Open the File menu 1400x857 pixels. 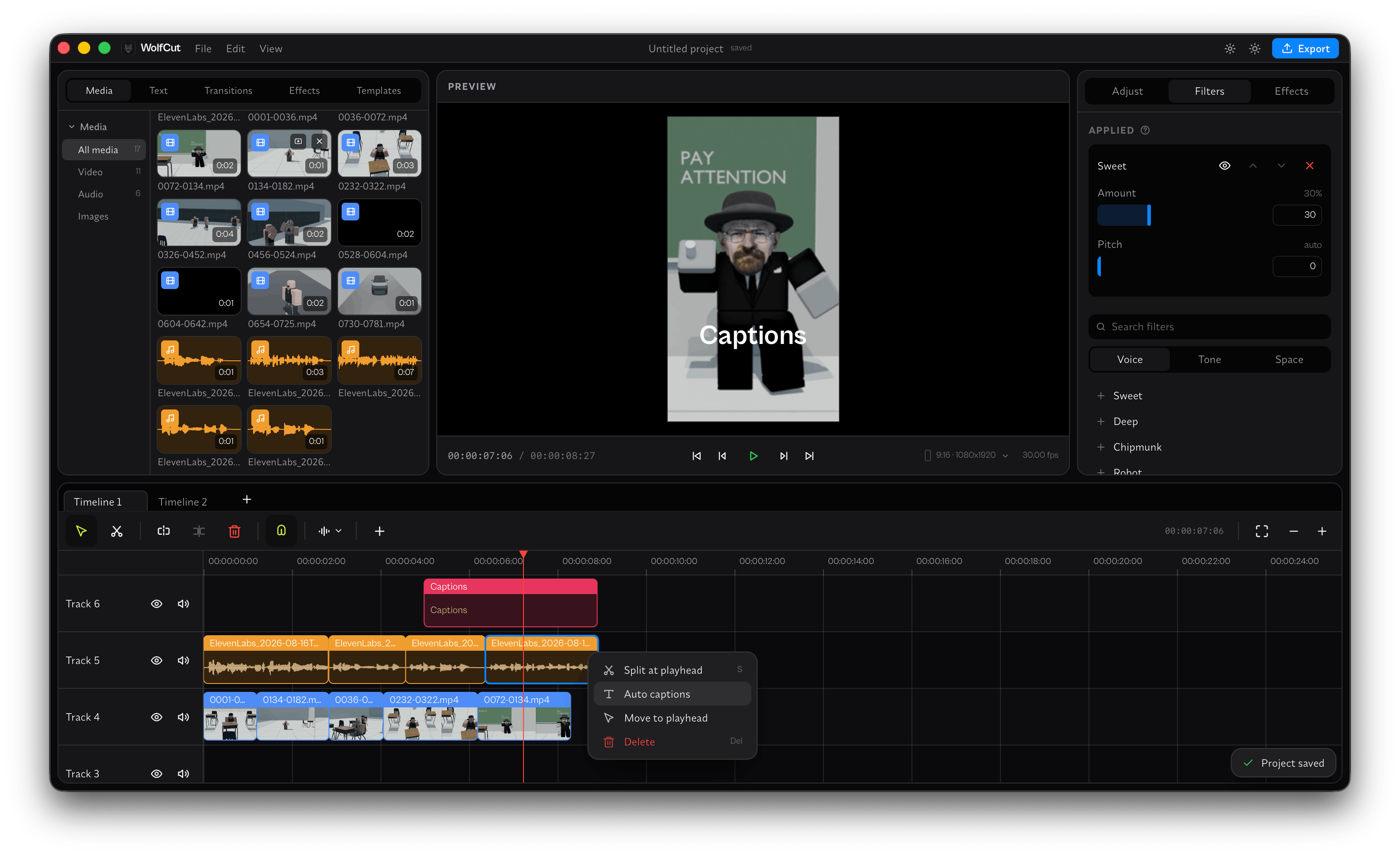(x=203, y=48)
